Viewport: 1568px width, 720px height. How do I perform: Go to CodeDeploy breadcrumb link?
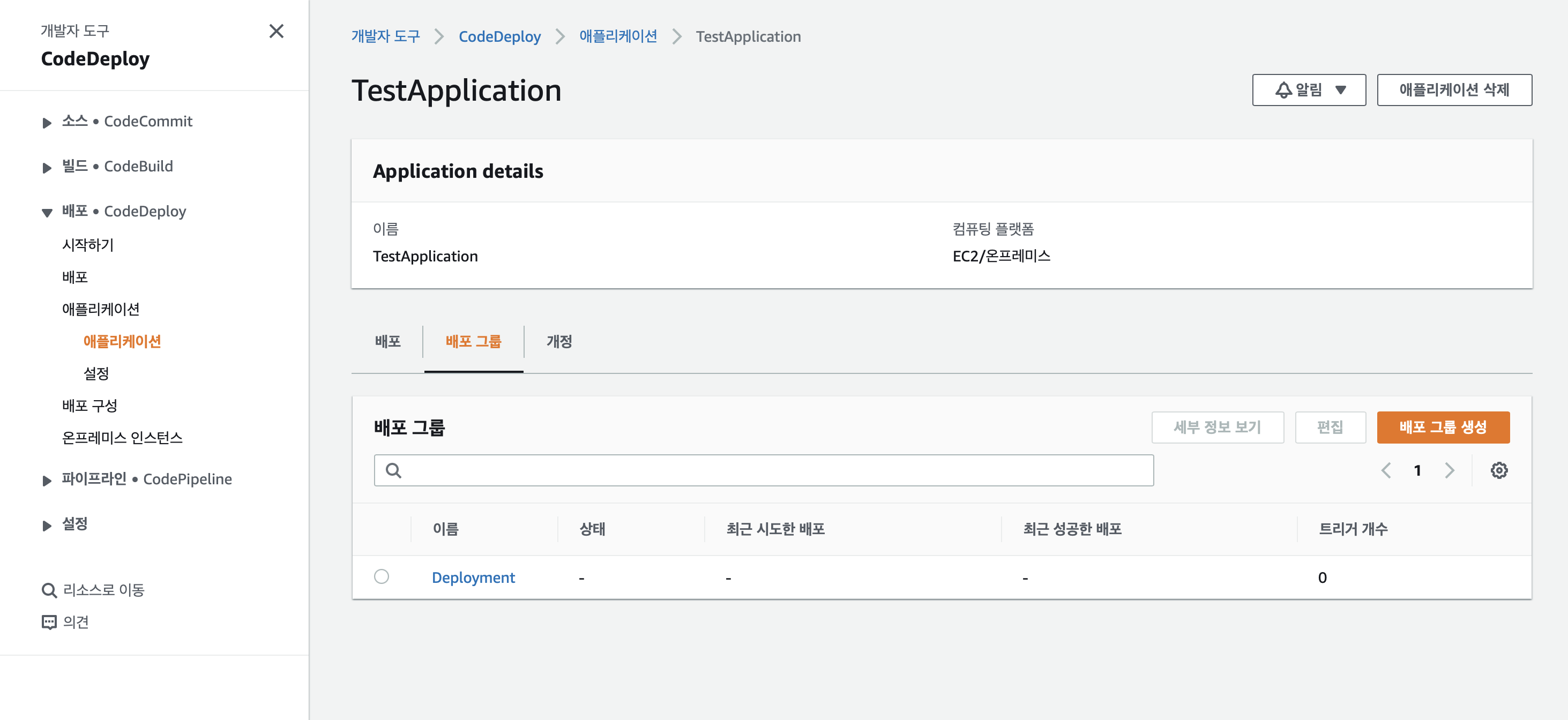tap(500, 36)
